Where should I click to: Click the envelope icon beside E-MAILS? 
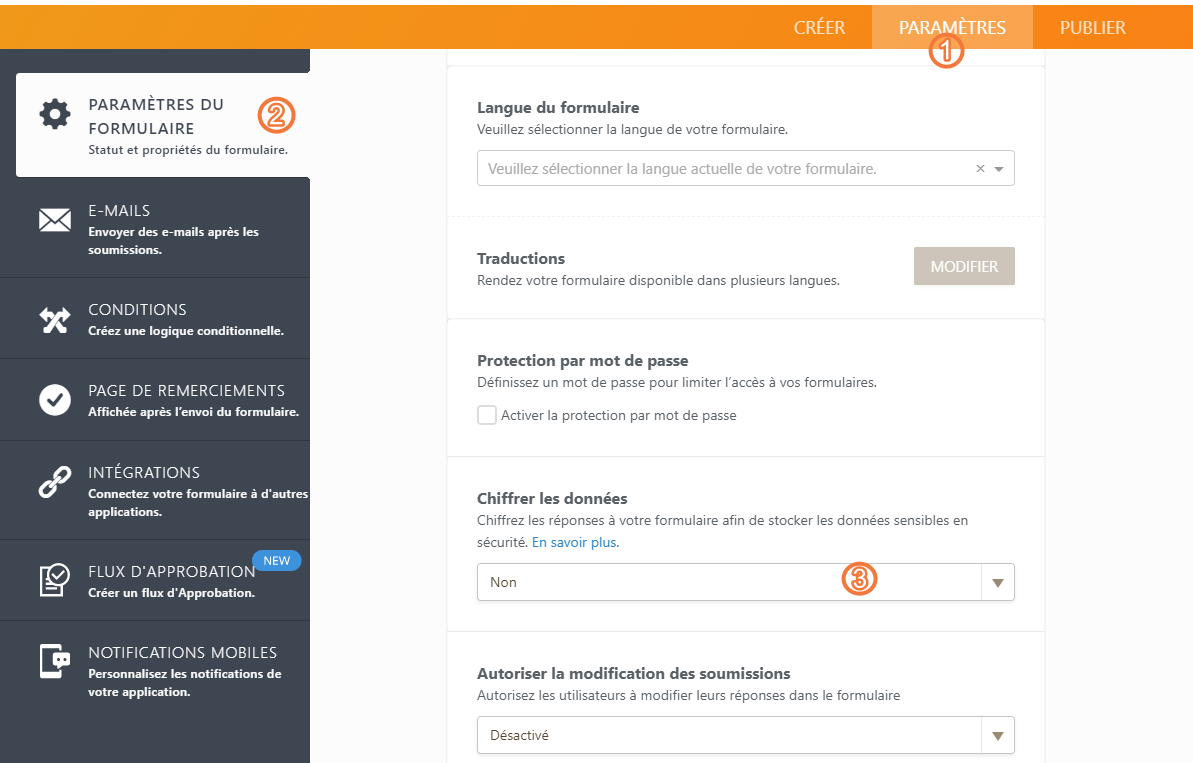tap(55, 219)
